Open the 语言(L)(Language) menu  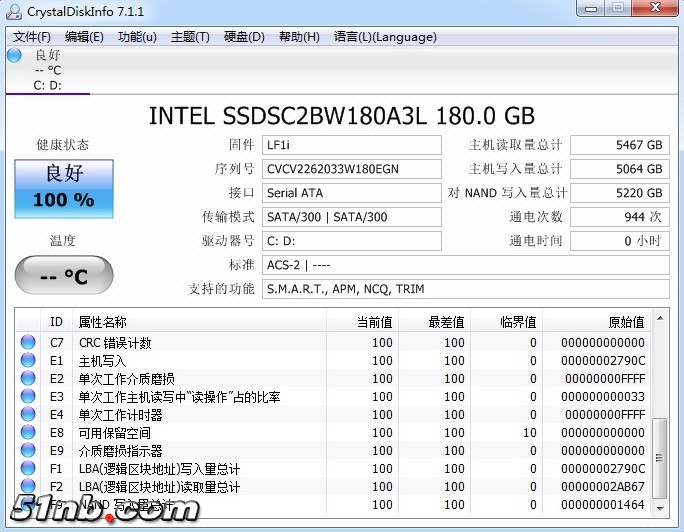click(x=385, y=37)
